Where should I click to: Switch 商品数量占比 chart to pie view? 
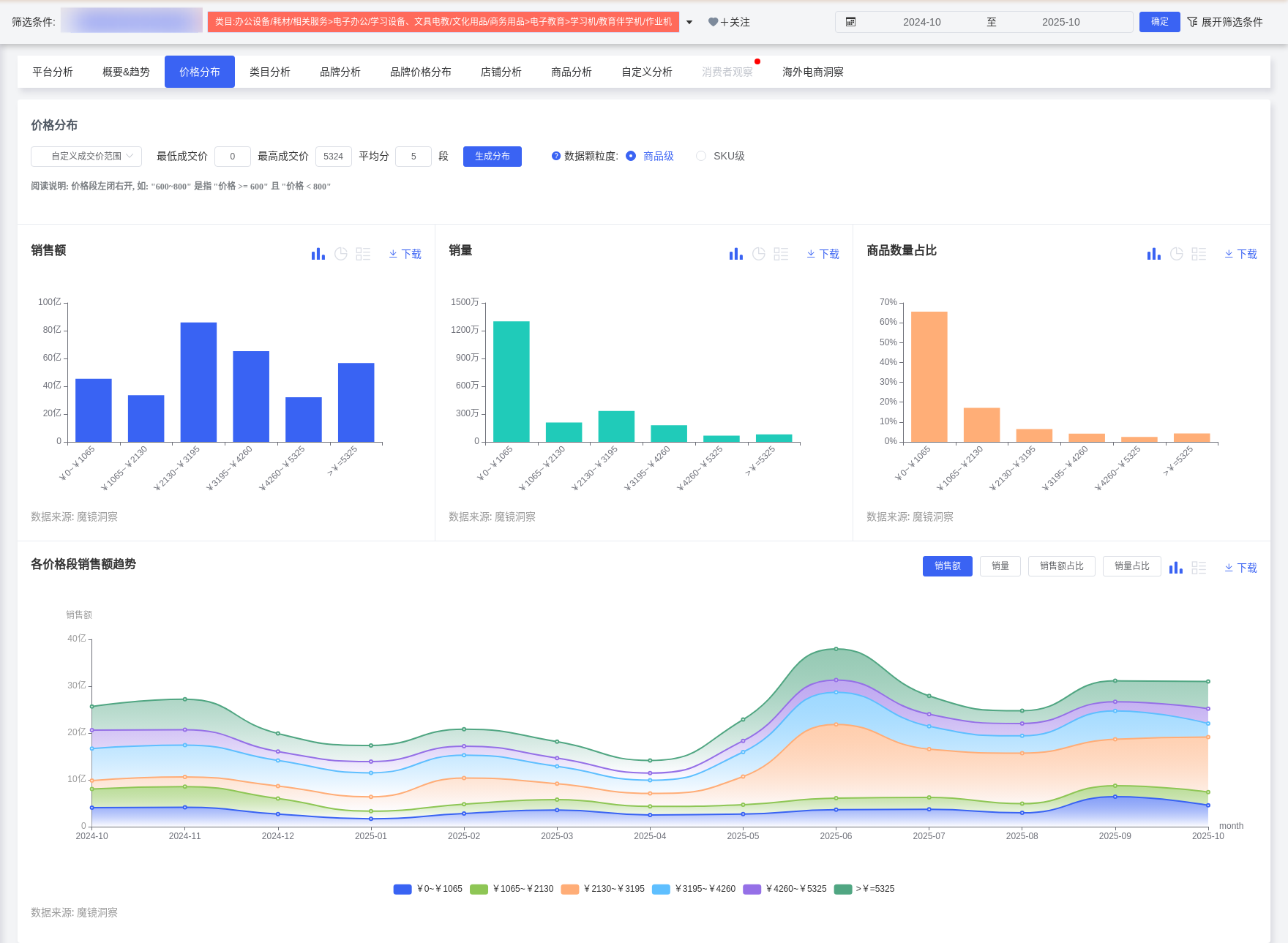(1177, 254)
